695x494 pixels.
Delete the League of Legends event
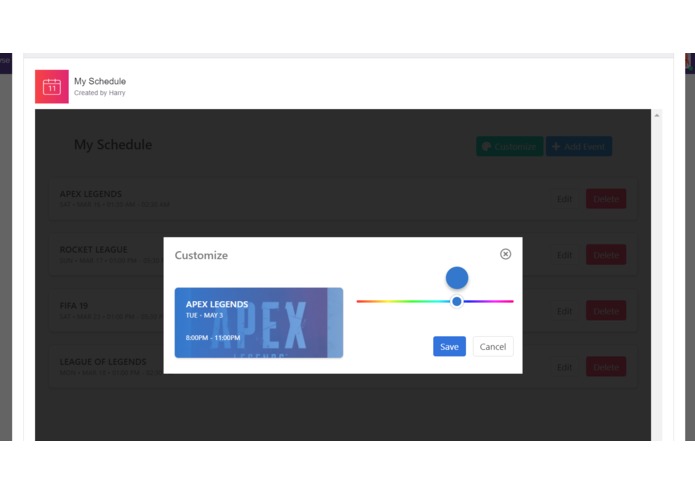click(x=606, y=367)
